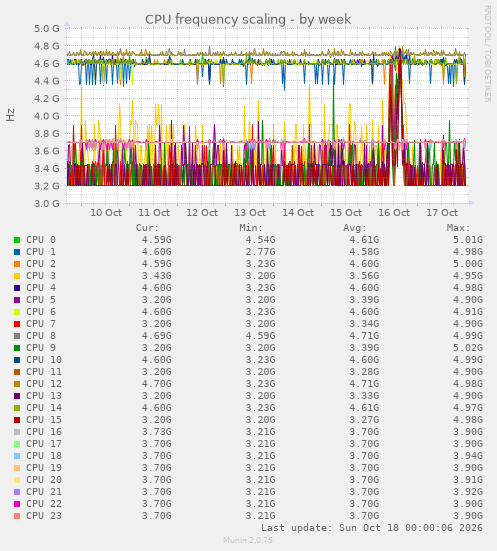Click CPU 21 maximum value 3.92G
The height and width of the screenshot is (551, 497).
click(x=468, y=492)
